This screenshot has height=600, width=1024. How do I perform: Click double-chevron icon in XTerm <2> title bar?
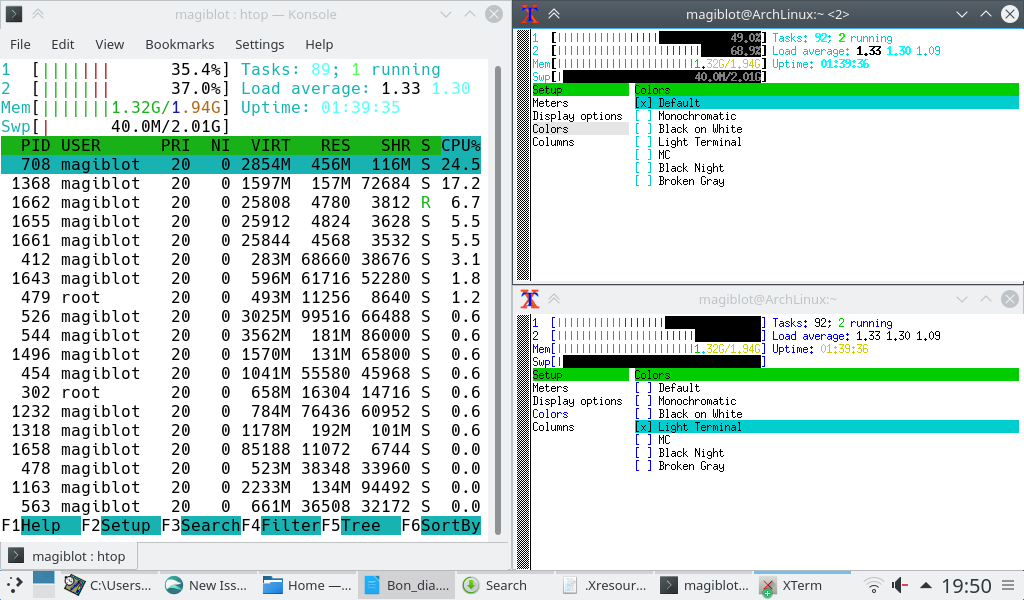coord(554,14)
